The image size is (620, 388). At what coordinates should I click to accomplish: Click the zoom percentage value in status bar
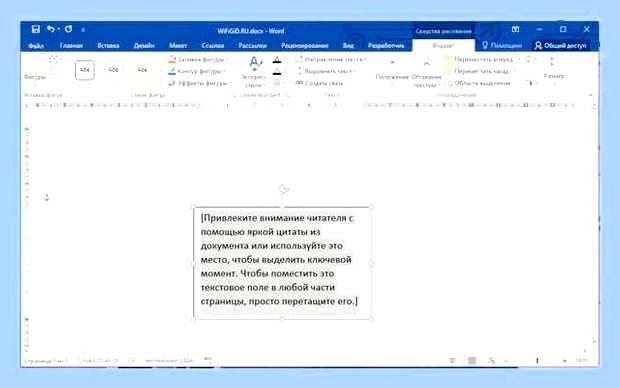(x=581, y=361)
